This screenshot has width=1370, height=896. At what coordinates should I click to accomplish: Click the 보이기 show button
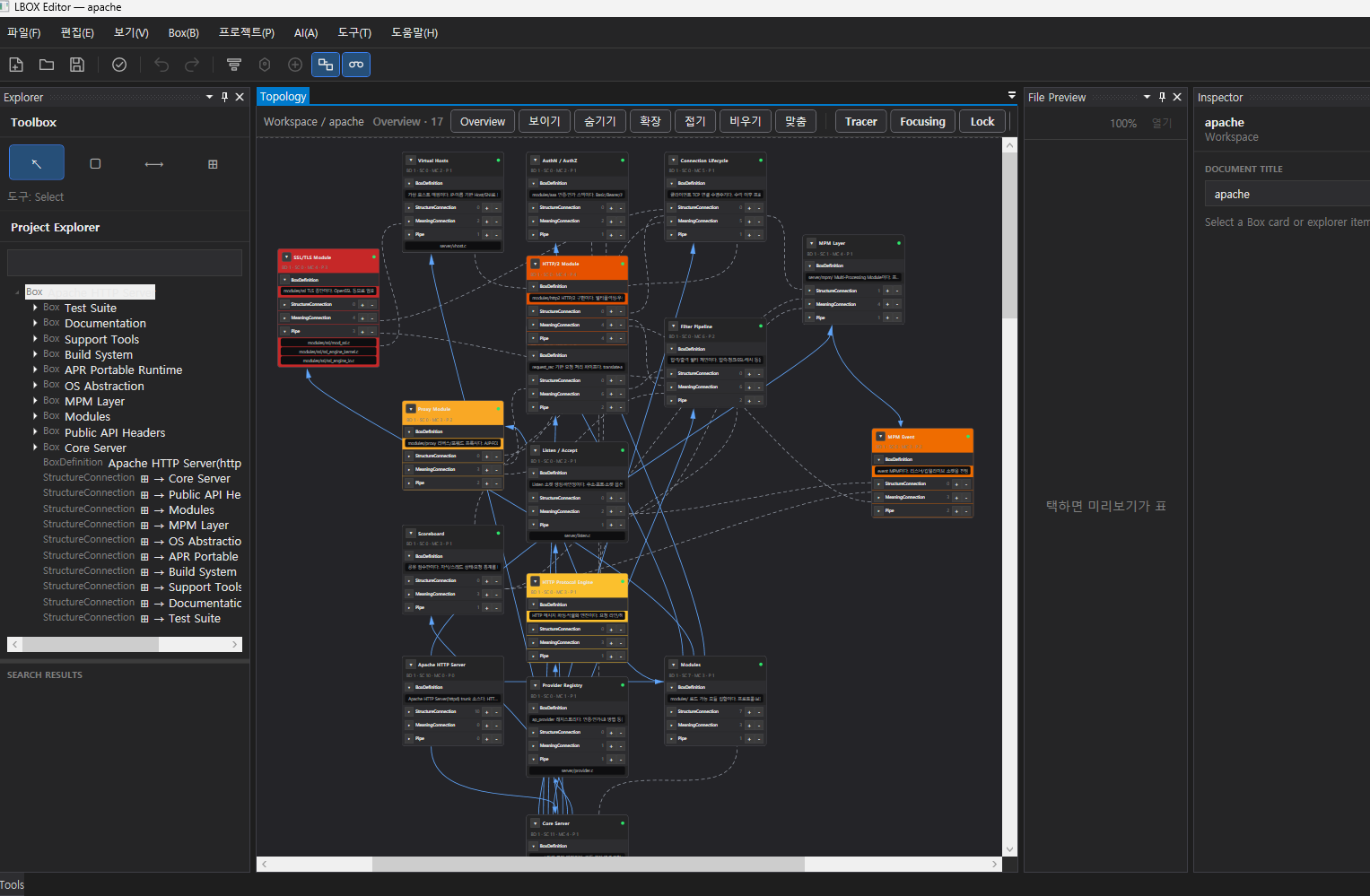point(545,121)
